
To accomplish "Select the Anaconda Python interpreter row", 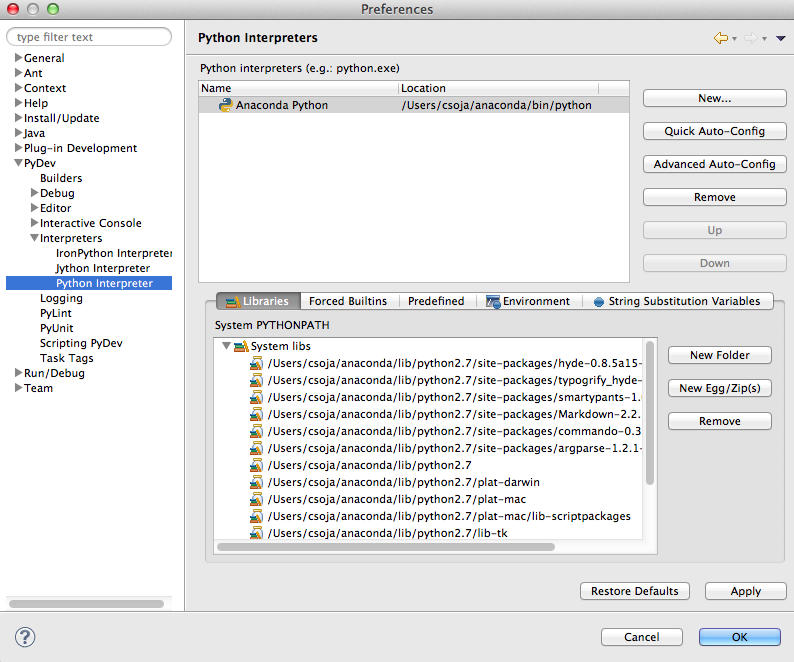I will 414,105.
